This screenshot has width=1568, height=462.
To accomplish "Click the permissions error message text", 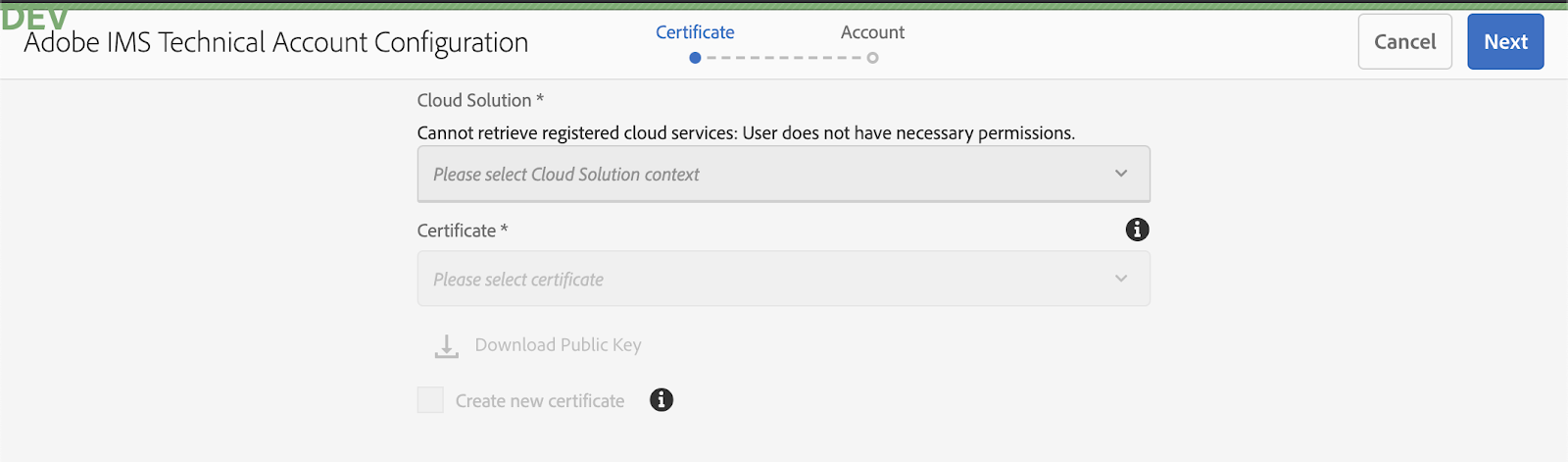I will pyautogui.click(x=746, y=133).
